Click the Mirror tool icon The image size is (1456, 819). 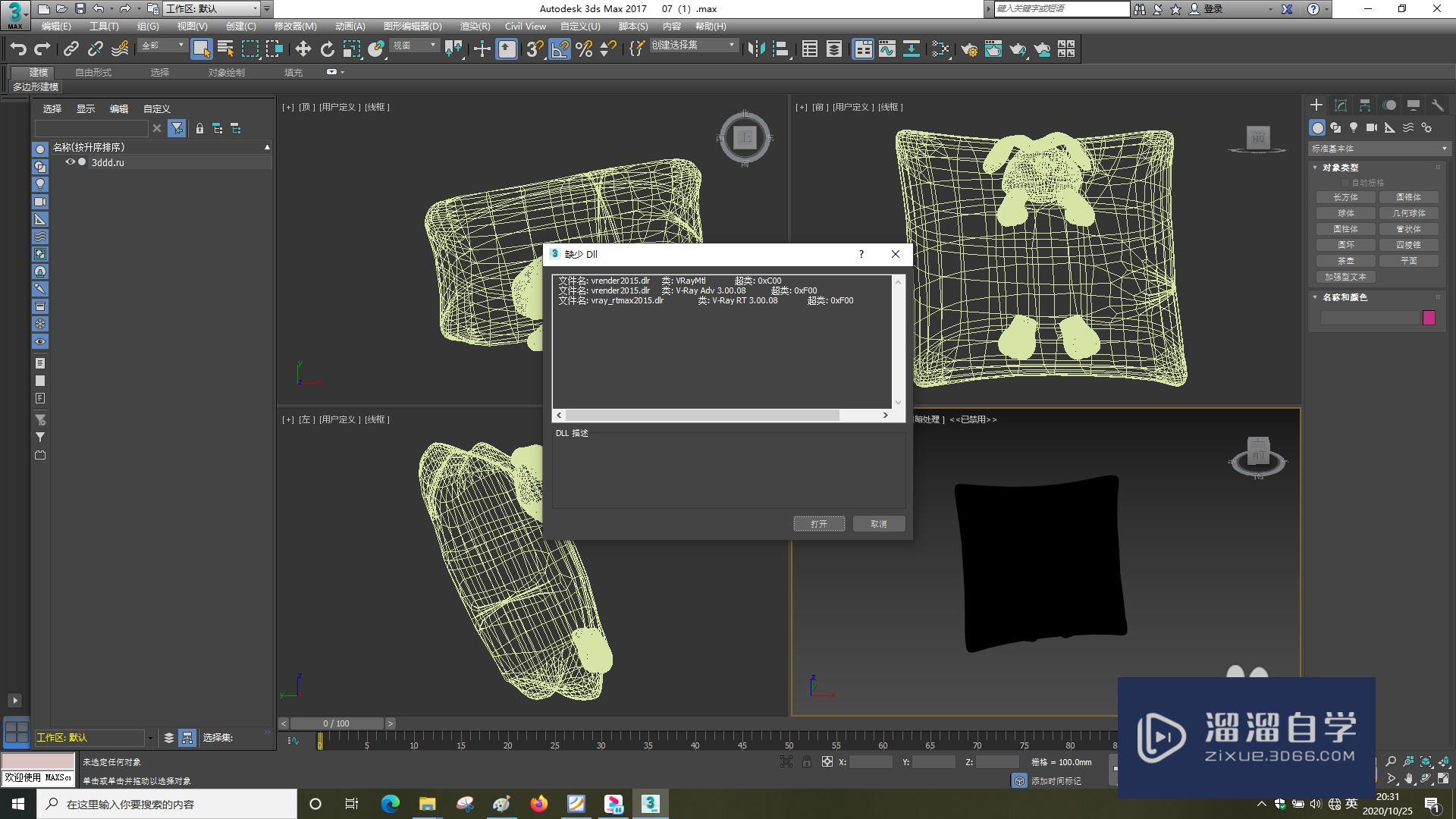point(755,49)
